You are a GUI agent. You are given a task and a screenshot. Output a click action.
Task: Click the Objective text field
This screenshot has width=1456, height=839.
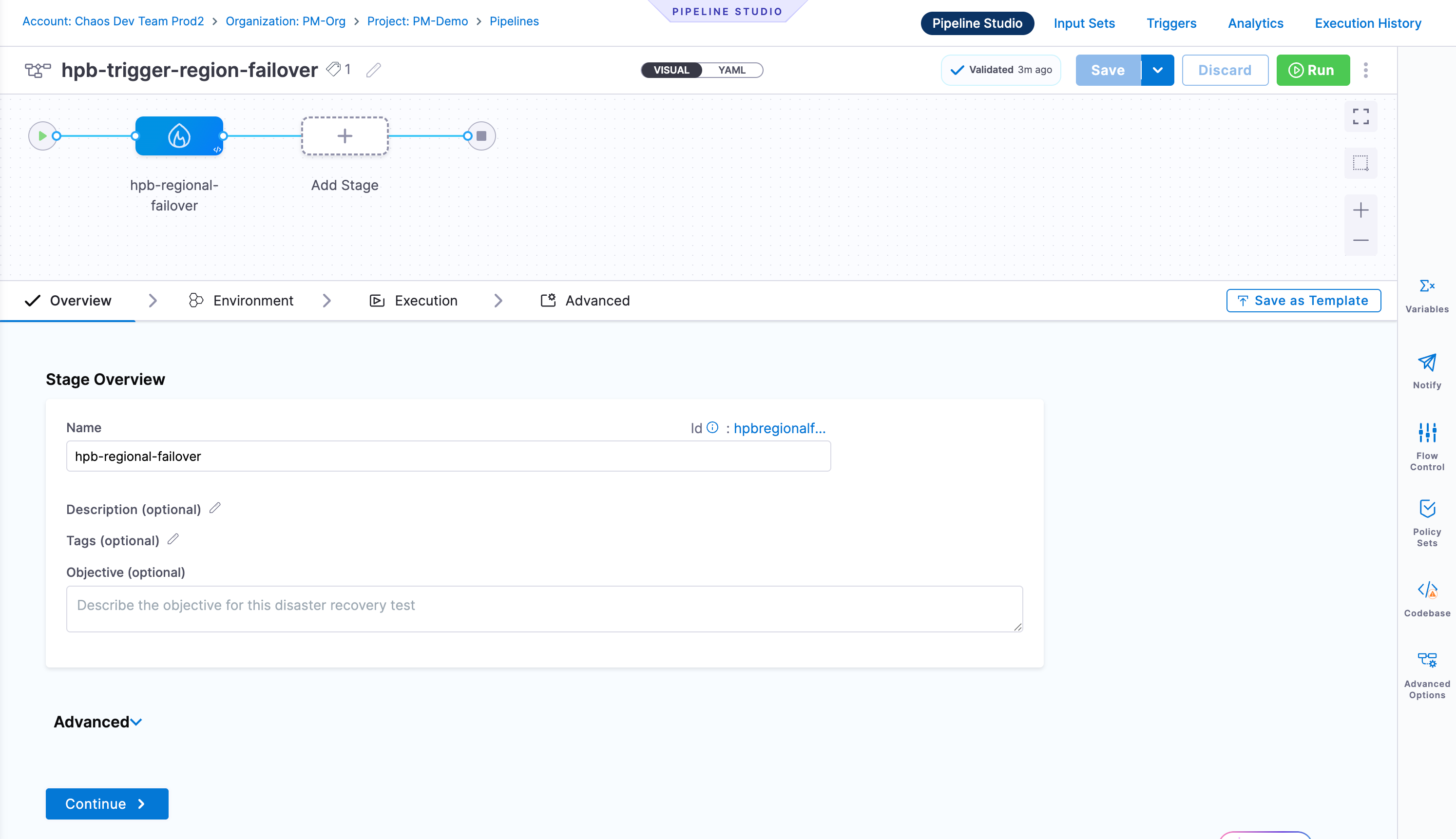(x=544, y=608)
